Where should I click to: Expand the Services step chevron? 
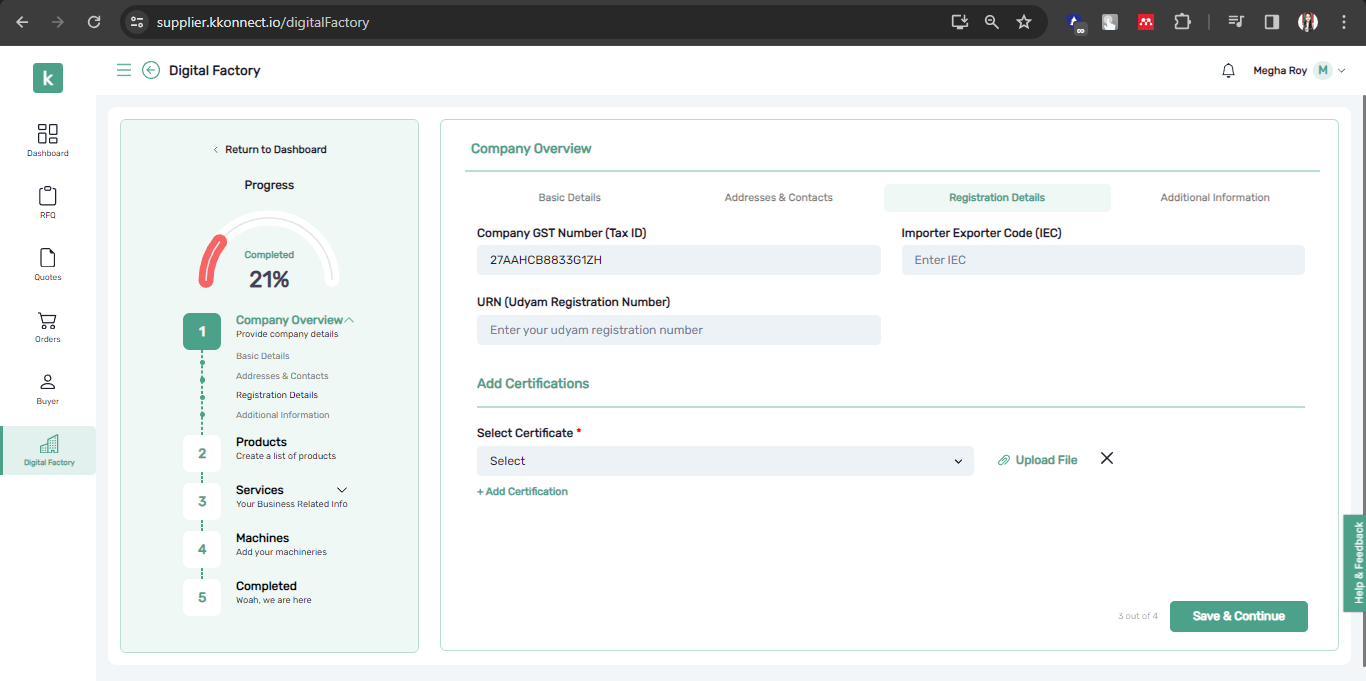(x=342, y=490)
